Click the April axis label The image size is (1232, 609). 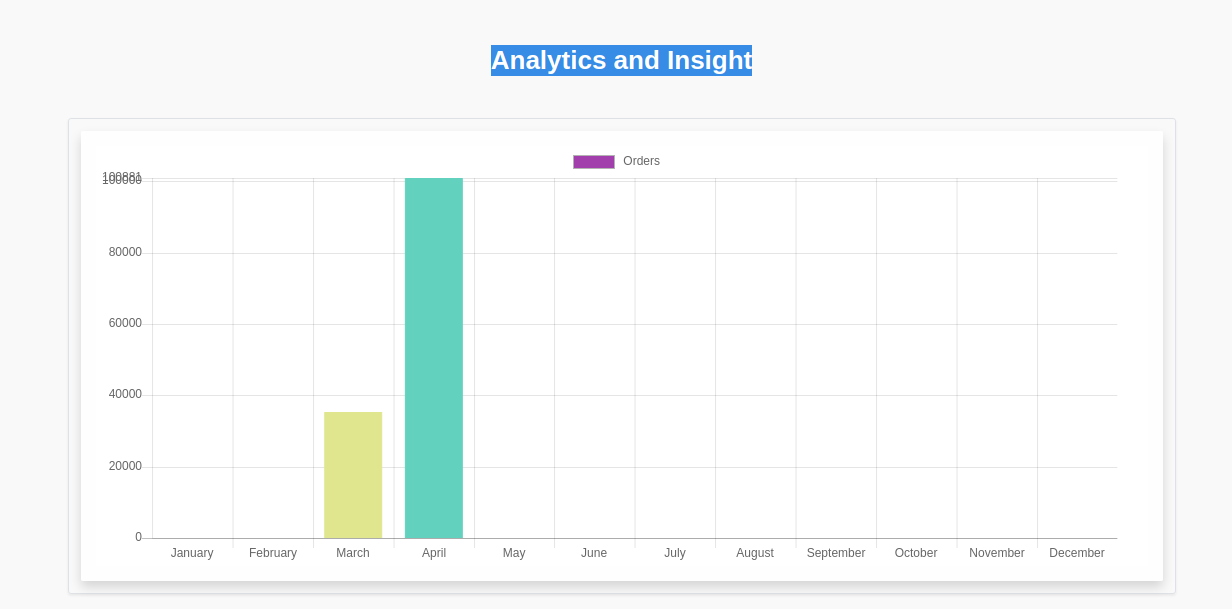coord(434,553)
